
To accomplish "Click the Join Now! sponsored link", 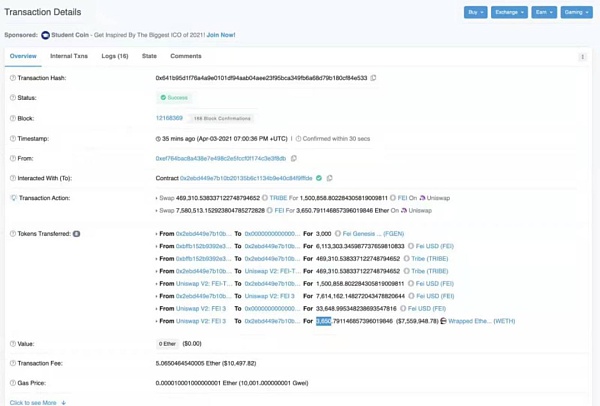I will pyautogui.click(x=221, y=35).
